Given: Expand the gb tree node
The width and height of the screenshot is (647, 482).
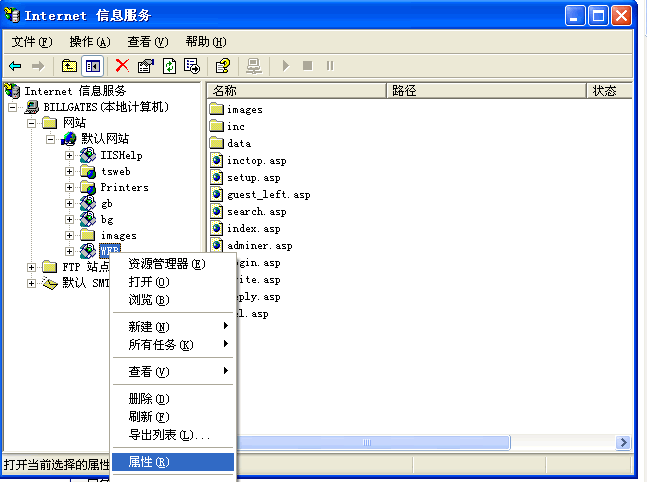Looking at the screenshot, I should [x=69, y=203].
